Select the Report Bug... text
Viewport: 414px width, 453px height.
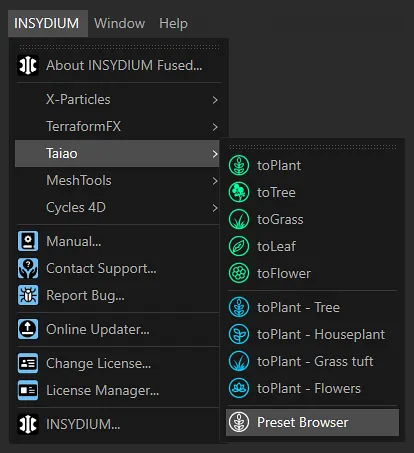pos(85,296)
